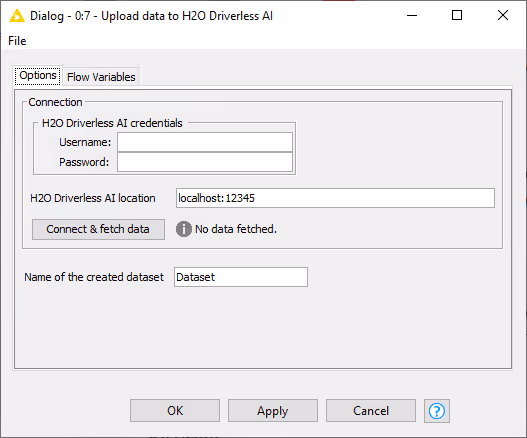
Task: Open the blue question mark help button
Action: click(437, 410)
